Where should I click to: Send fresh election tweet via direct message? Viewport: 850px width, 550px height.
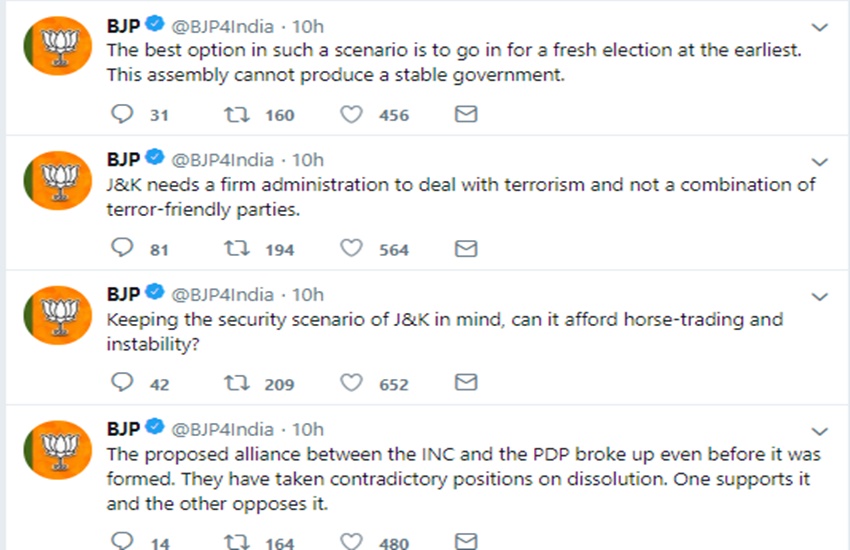(465, 115)
